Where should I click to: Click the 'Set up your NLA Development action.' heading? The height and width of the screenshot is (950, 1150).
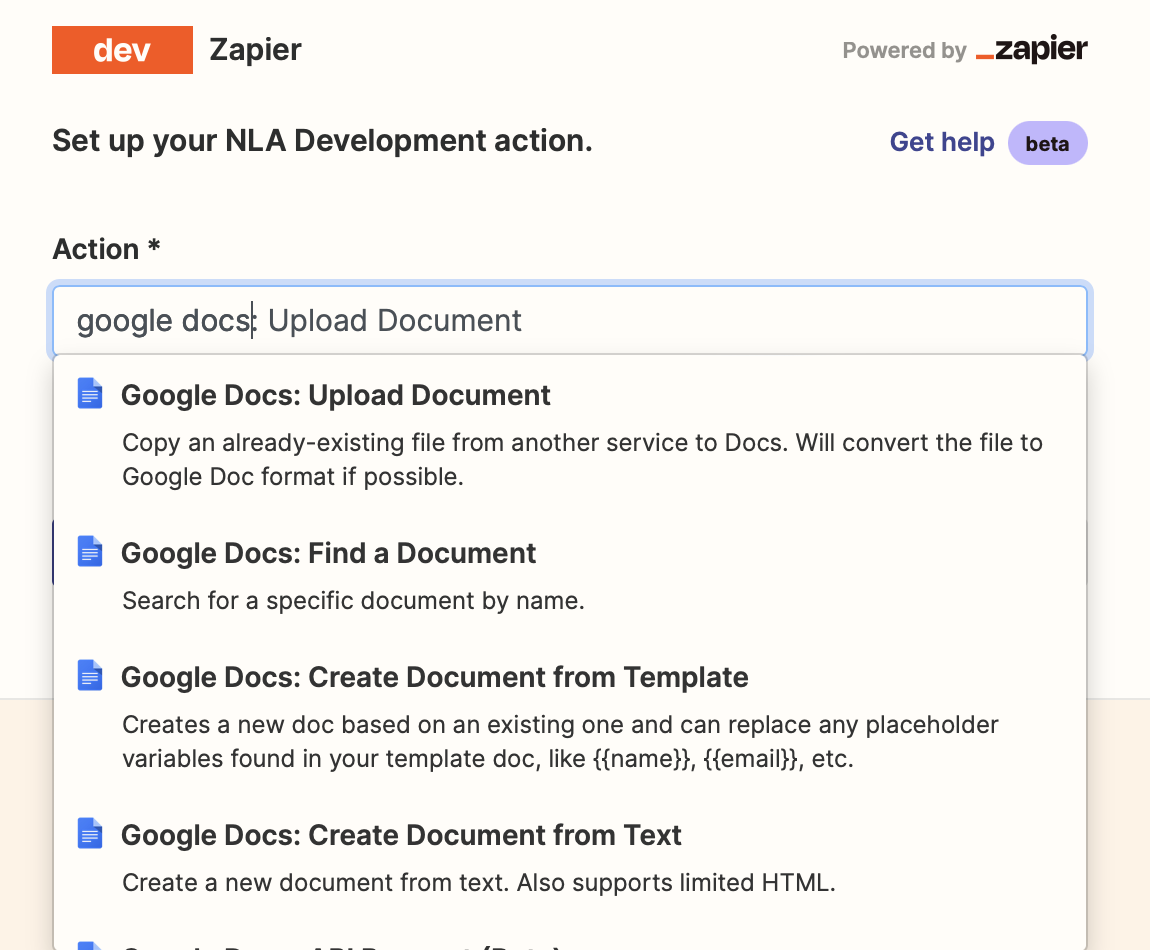pyautogui.click(x=322, y=141)
